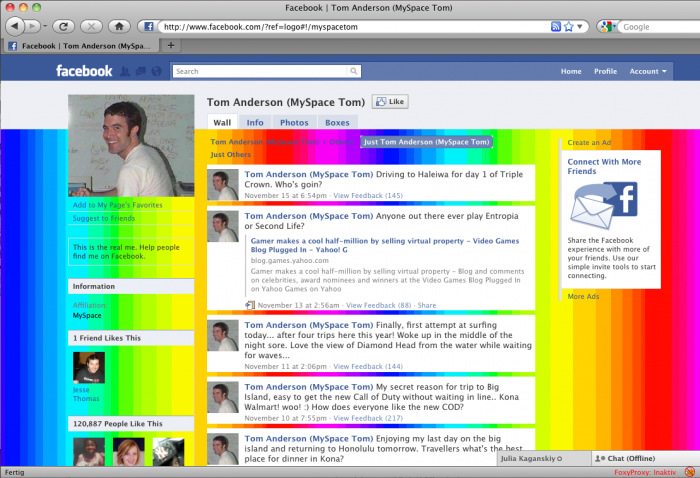Click the browser Back arrow button

[x=14, y=26]
